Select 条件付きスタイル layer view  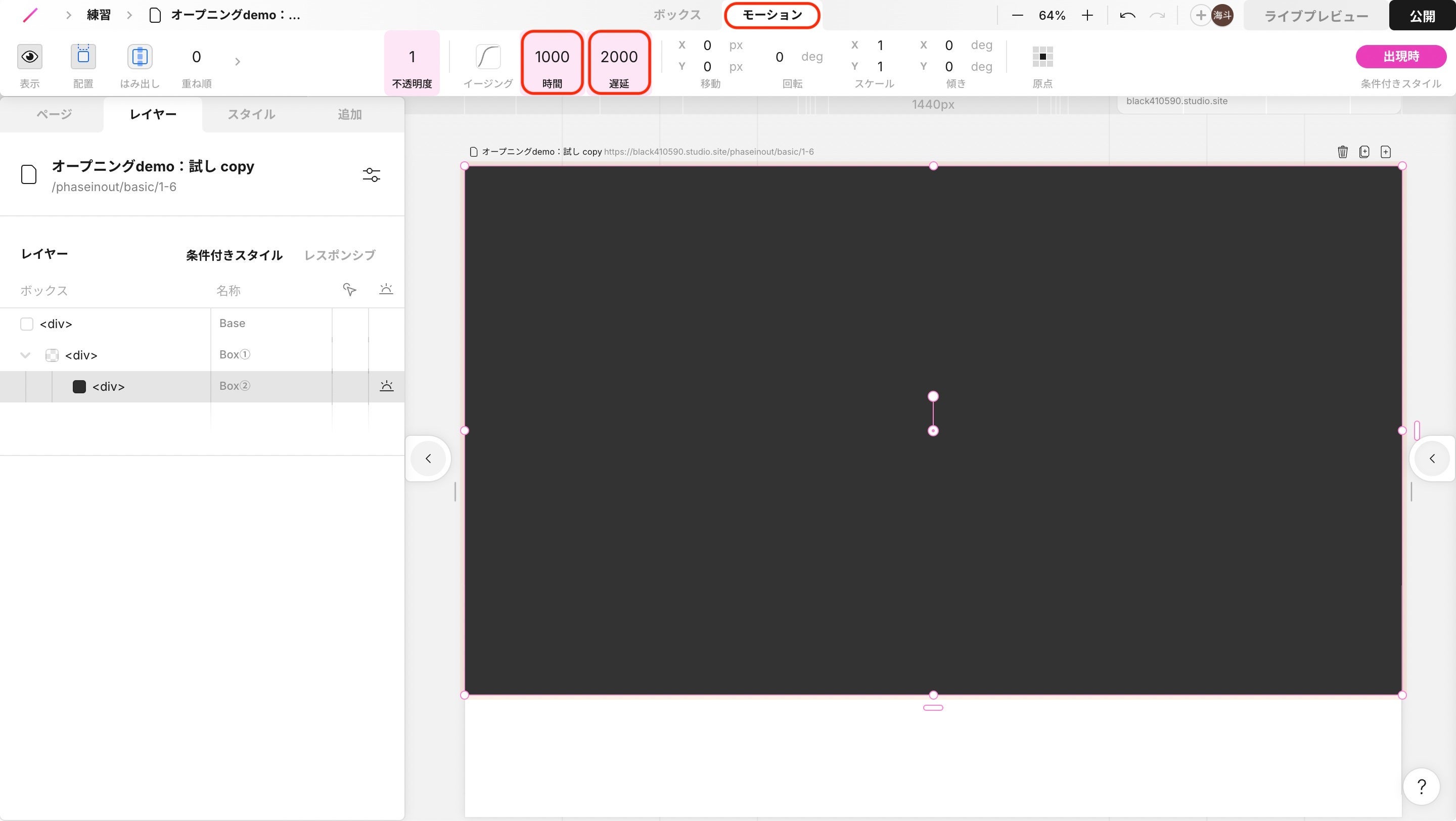tap(234, 255)
